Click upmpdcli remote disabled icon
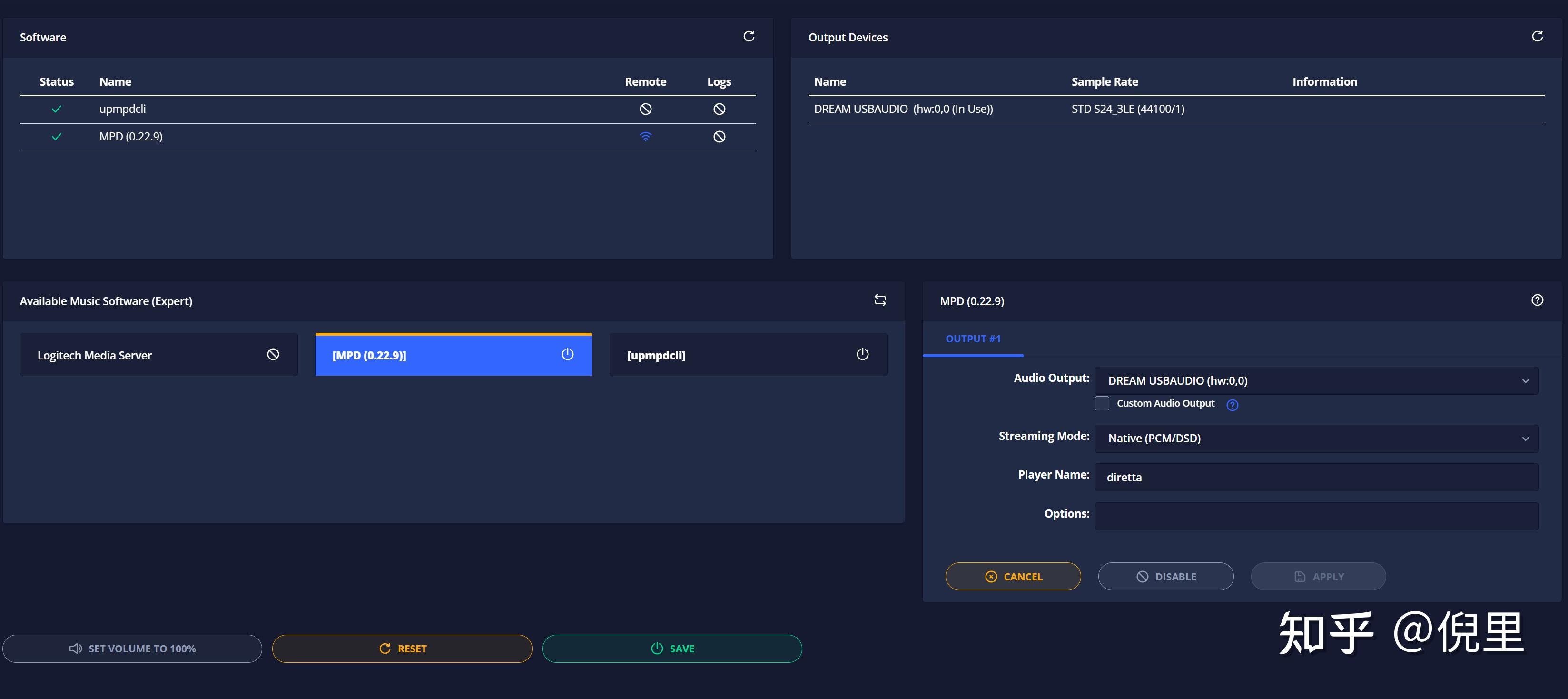This screenshot has width=1568, height=699. pyautogui.click(x=645, y=109)
